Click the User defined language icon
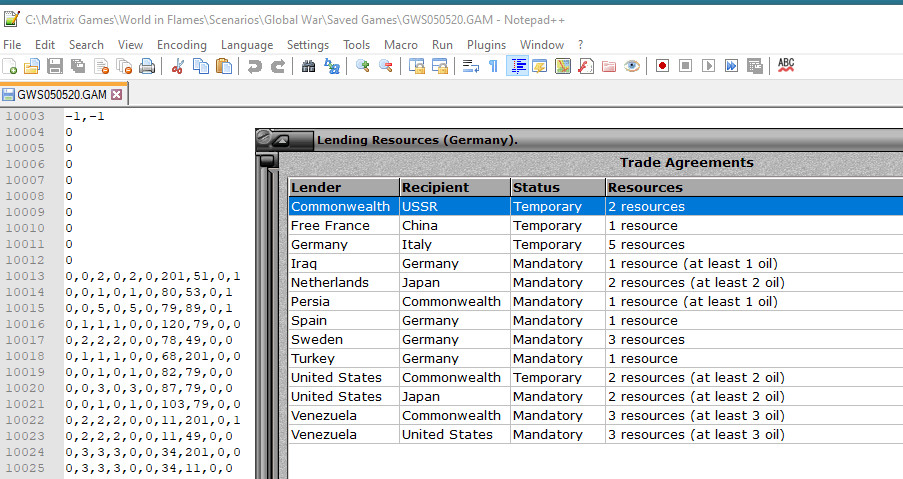903x479 pixels. [x=540, y=66]
